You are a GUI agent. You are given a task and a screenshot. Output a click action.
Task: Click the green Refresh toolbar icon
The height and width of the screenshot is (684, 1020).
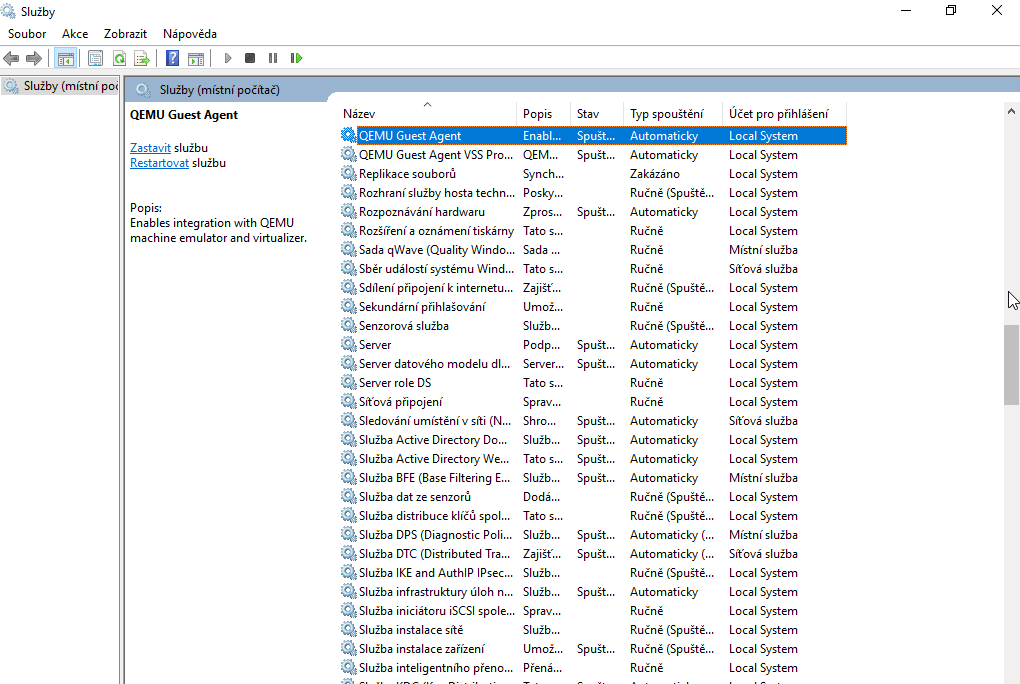[x=119, y=59]
